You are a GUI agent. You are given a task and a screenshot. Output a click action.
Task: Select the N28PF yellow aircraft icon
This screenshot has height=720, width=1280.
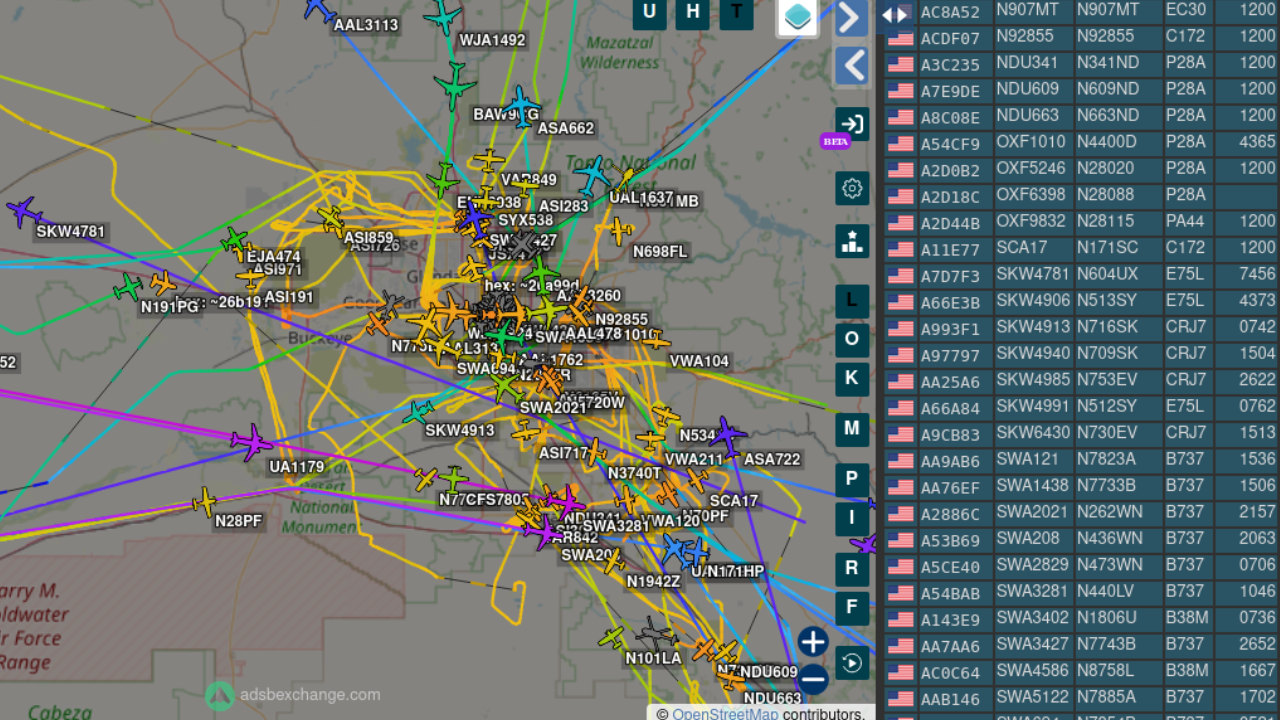(x=204, y=501)
